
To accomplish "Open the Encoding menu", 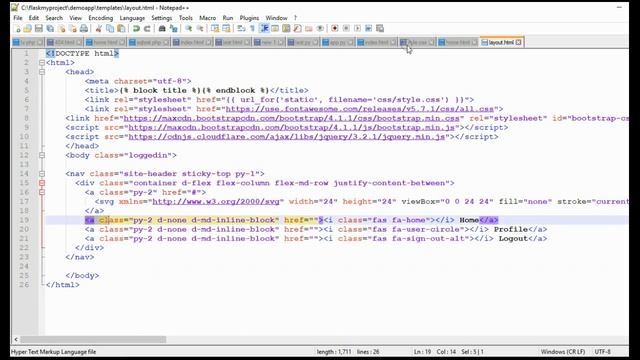I will [100, 18].
